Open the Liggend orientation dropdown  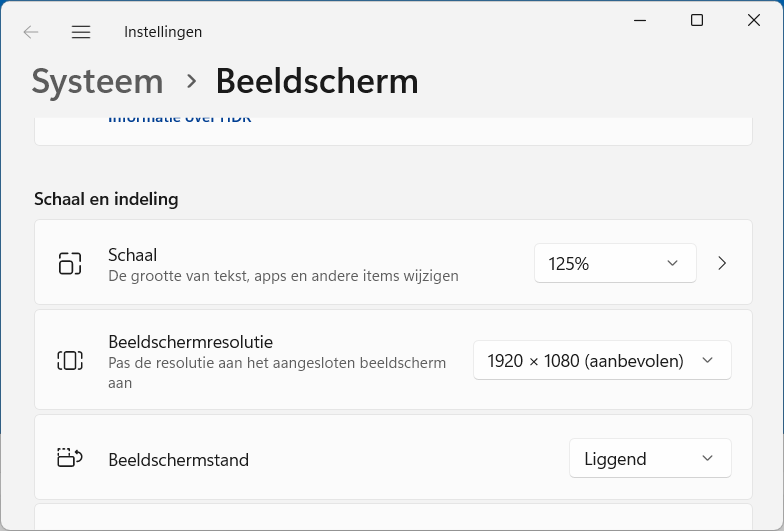[x=650, y=458]
